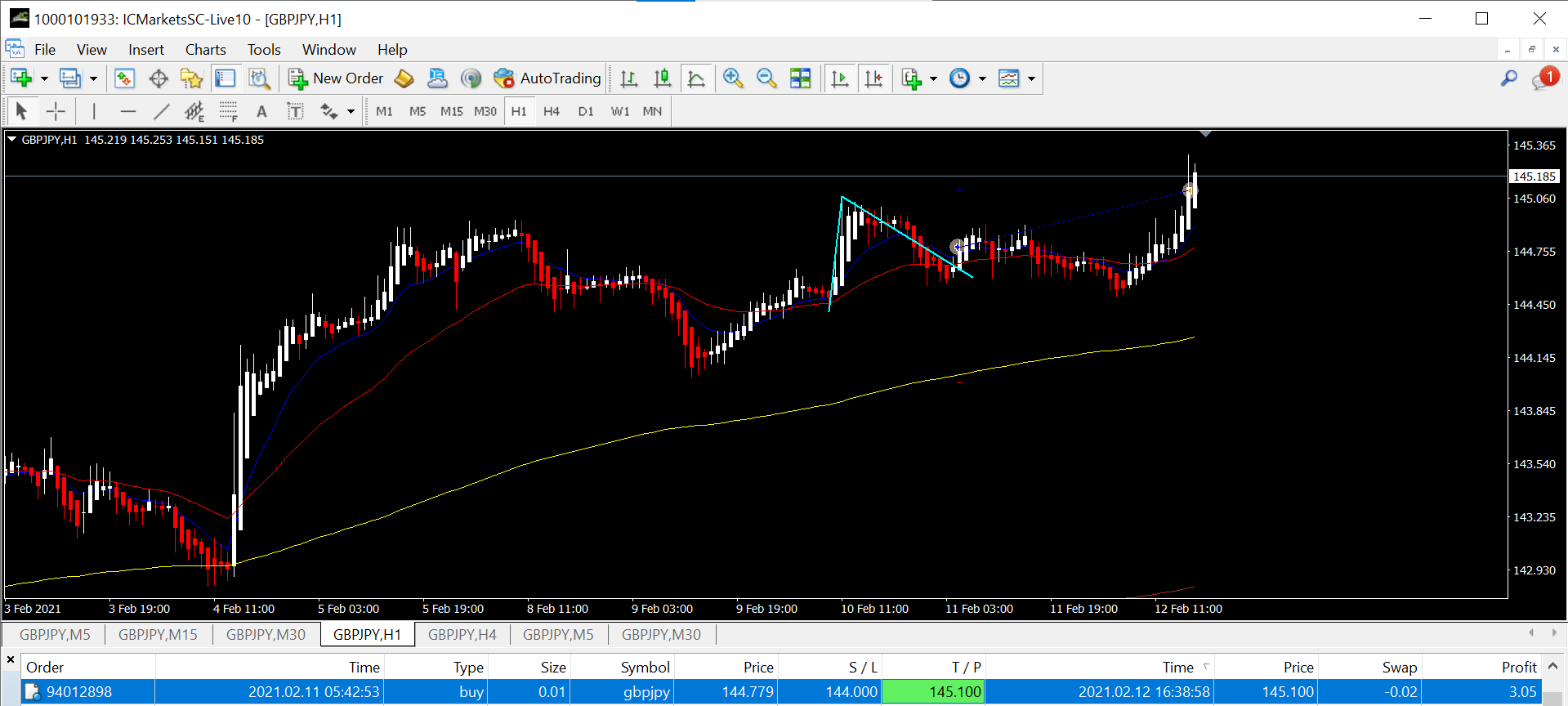The image size is (1568, 706).
Task: Toggle the Navigator folder-star icon
Action: point(192,78)
